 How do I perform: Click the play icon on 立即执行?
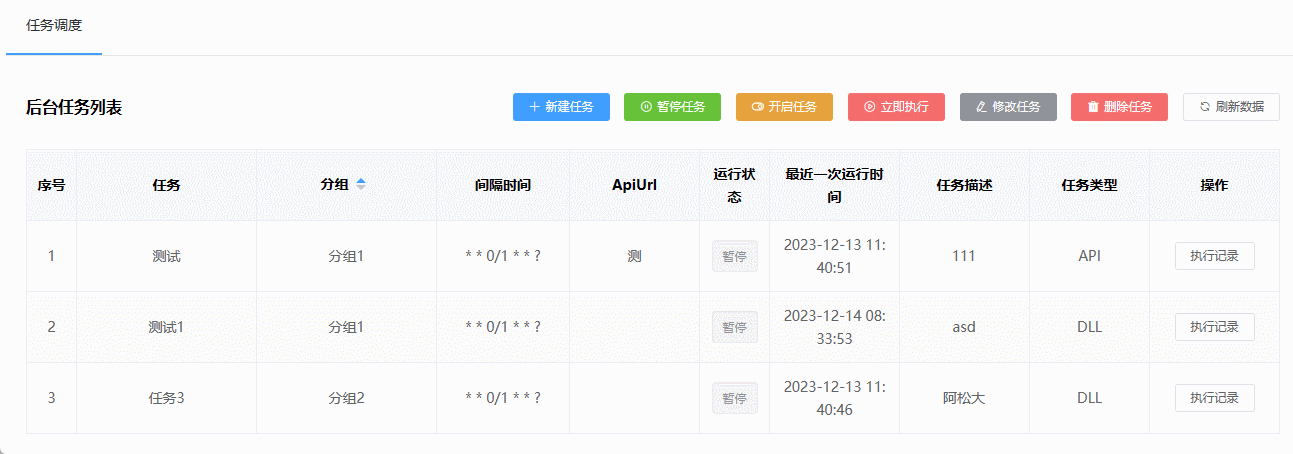(x=870, y=107)
